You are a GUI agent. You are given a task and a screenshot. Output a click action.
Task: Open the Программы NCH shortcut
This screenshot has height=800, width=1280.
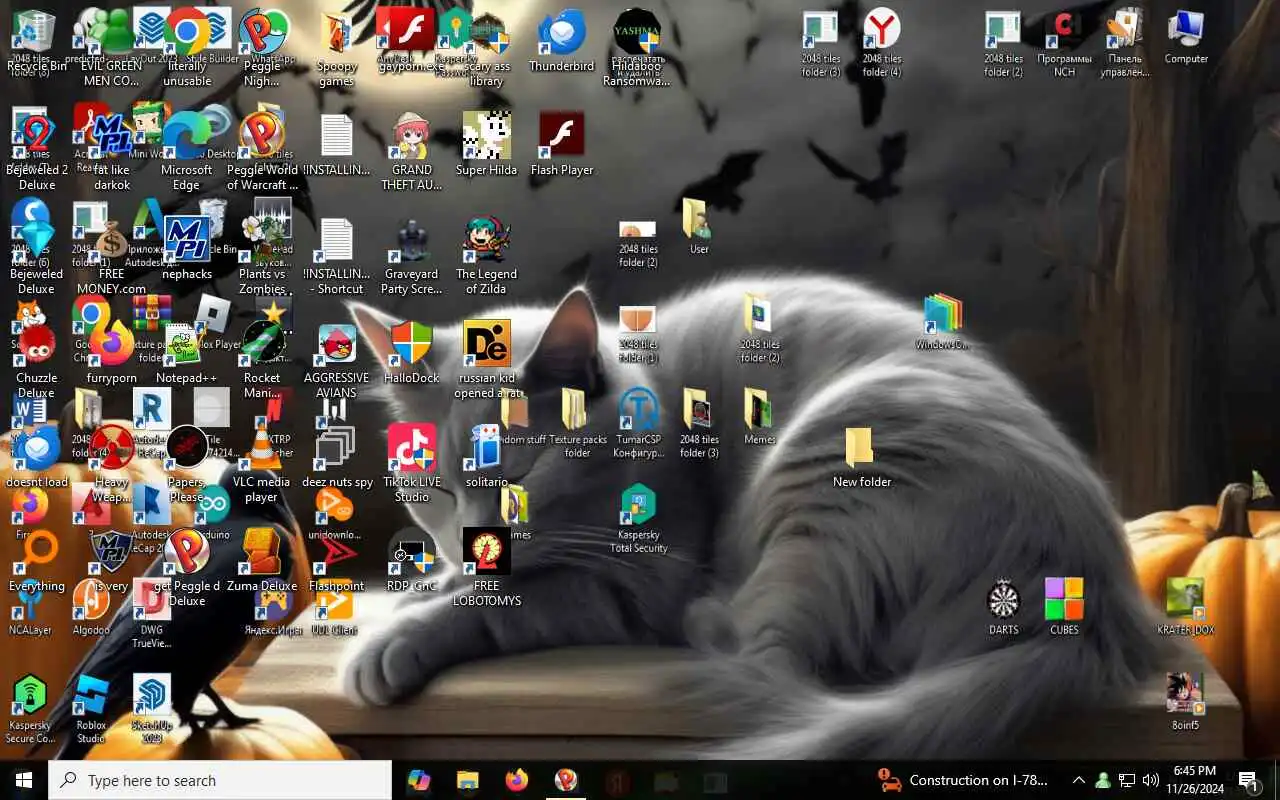[1064, 42]
